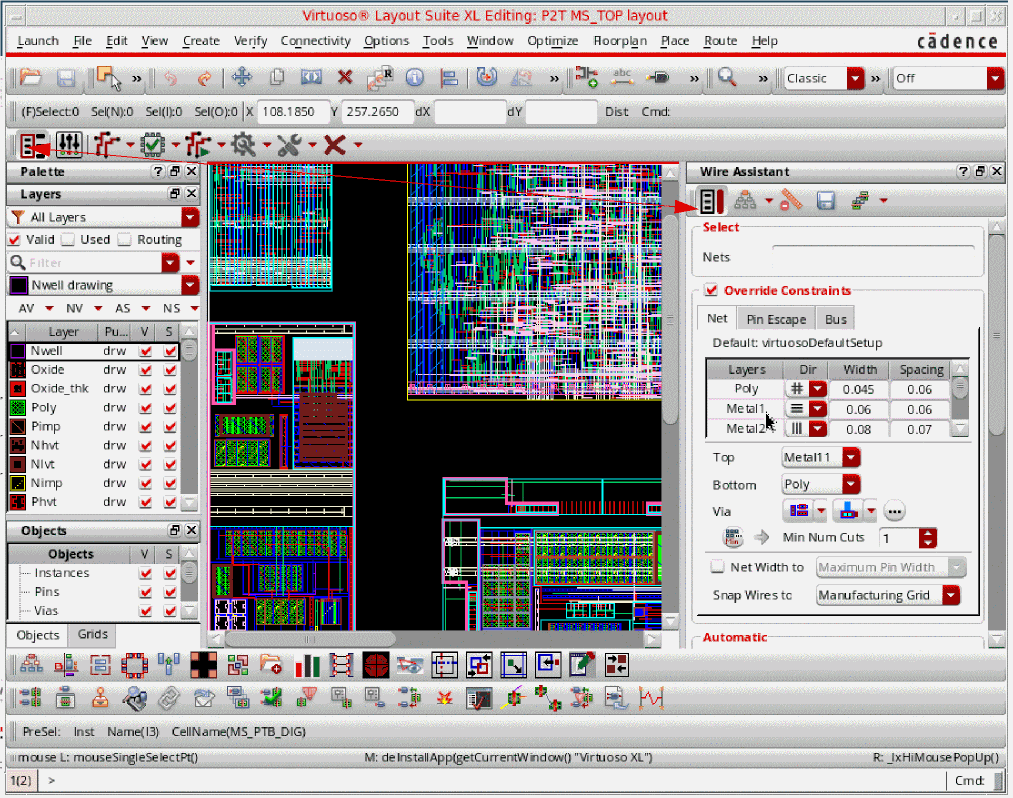The width and height of the screenshot is (1013, 798).
Task: Click the Filter layers input field
Action: click(94, 263)
